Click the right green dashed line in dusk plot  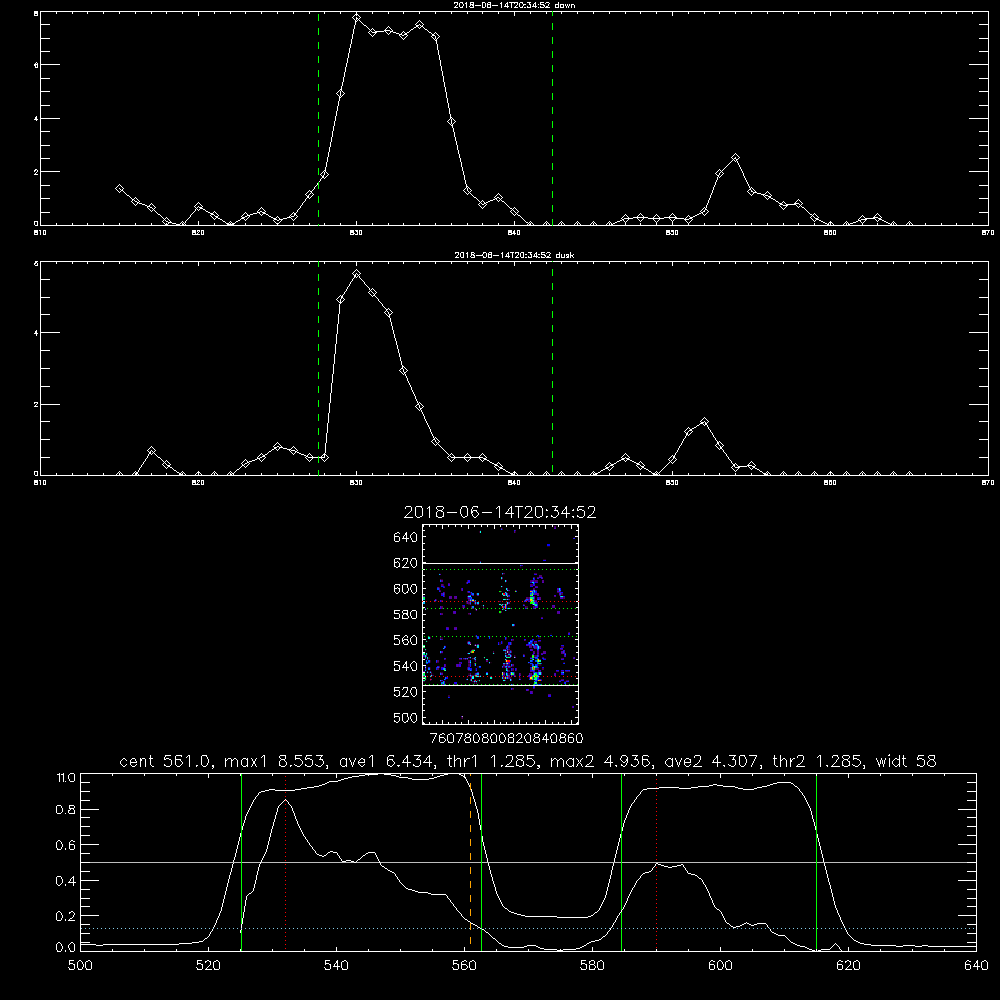tap(552, 368)
